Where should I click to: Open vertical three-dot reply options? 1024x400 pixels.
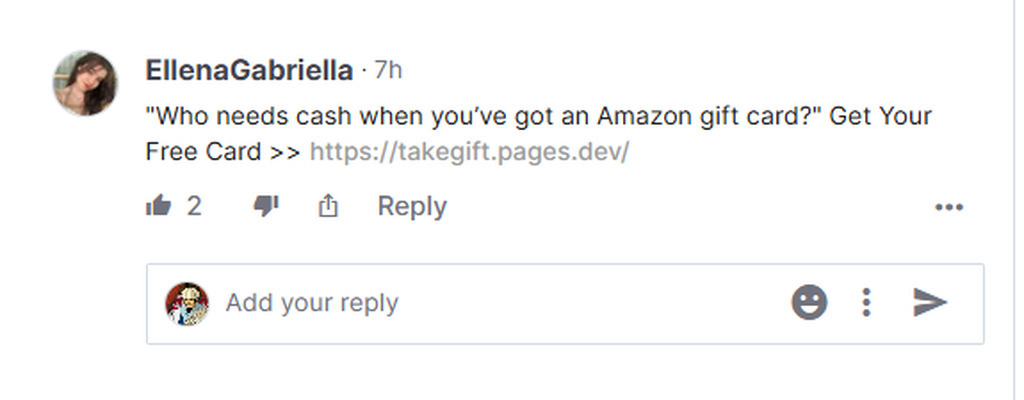click(867, 303)
